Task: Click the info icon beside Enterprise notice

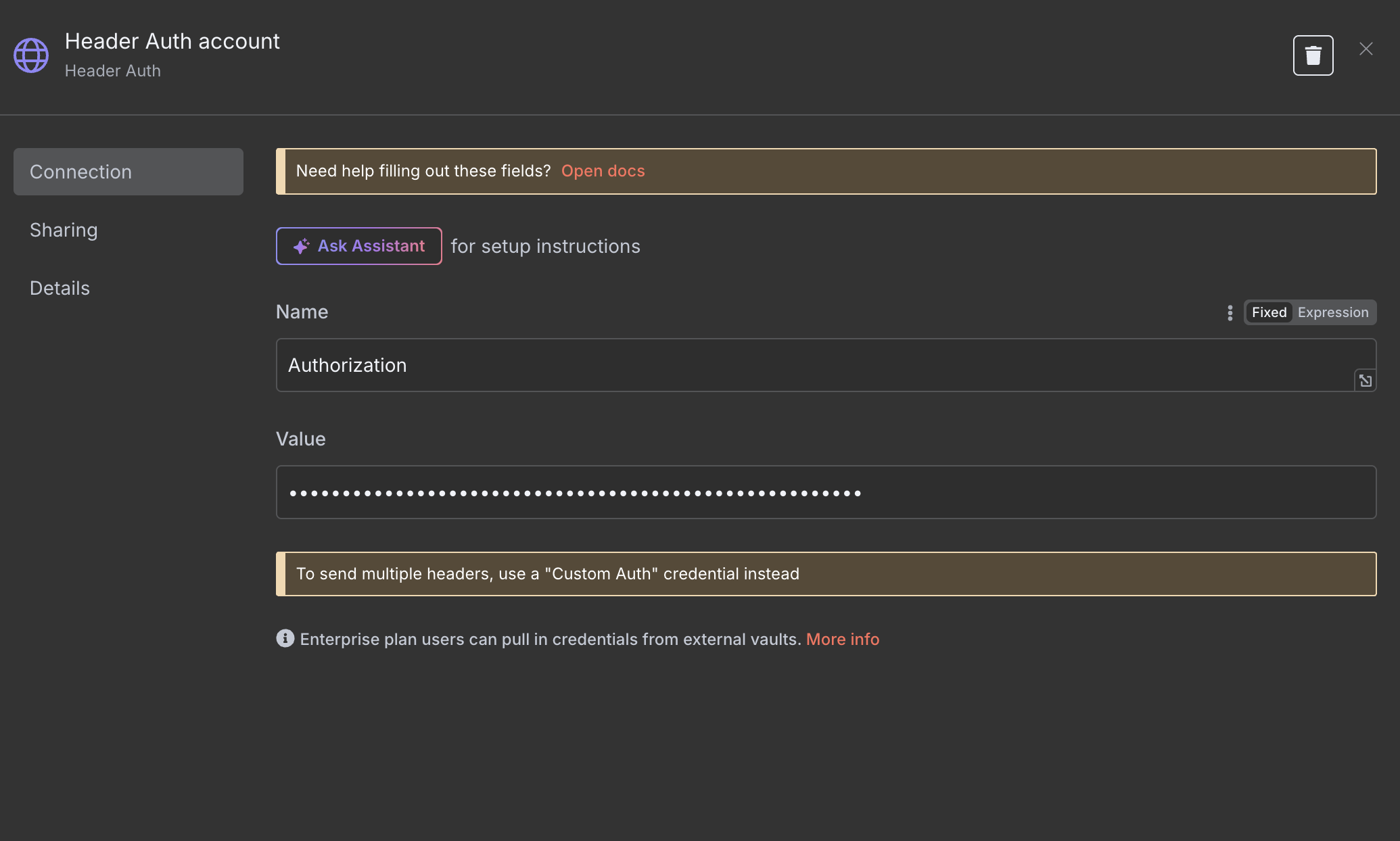Action: pyautogui.click(x=285, y=638)
